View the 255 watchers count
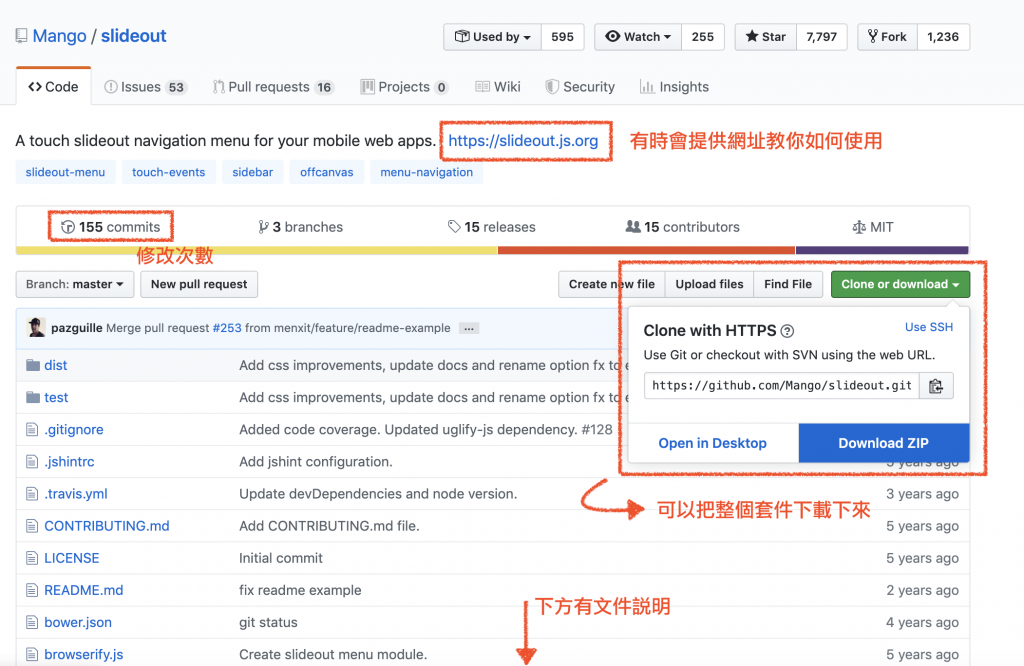Screen dimensions: 1024x666 point(703,37)
